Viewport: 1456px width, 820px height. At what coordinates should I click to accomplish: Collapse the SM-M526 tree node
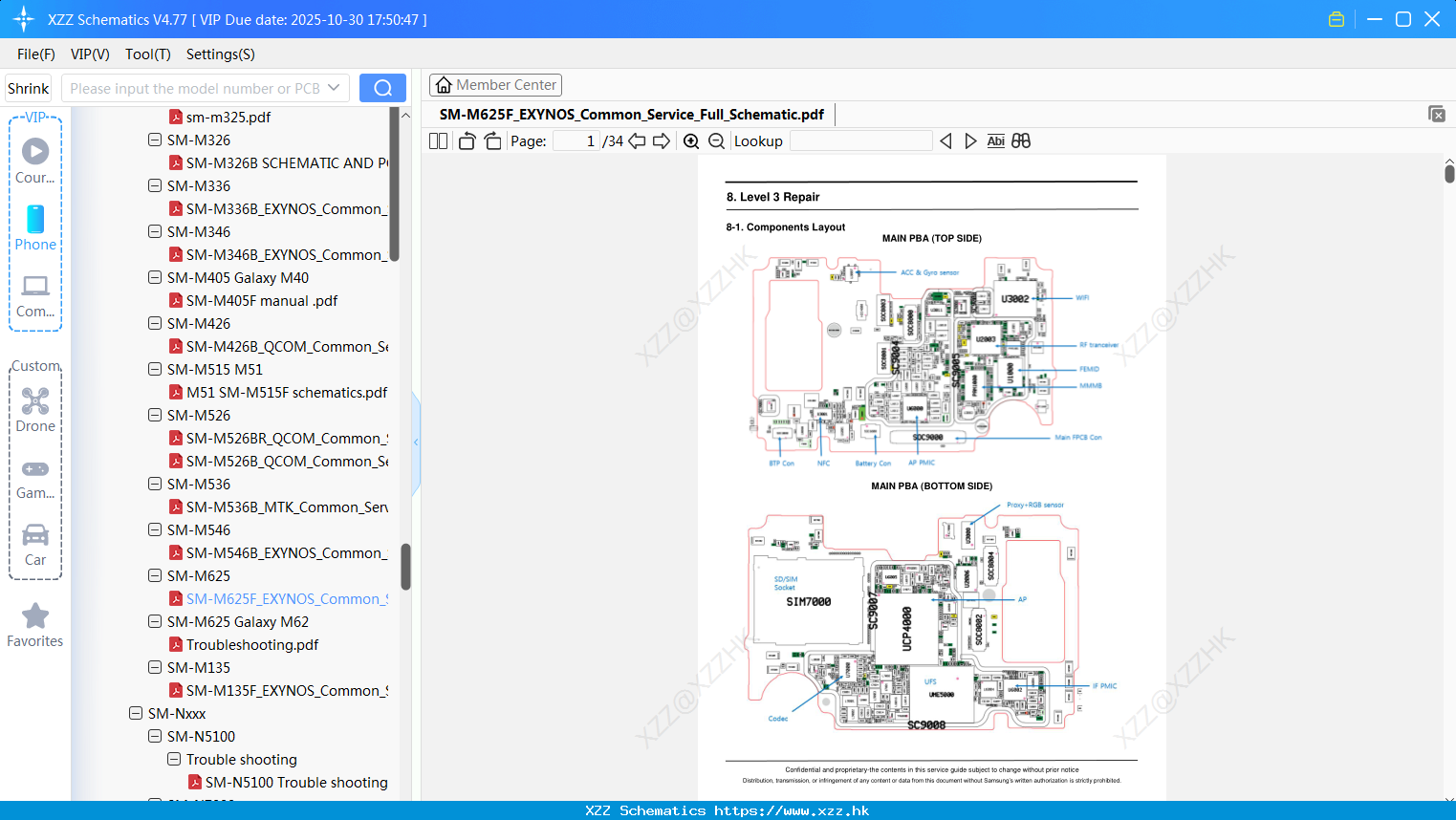click(155, 415)
